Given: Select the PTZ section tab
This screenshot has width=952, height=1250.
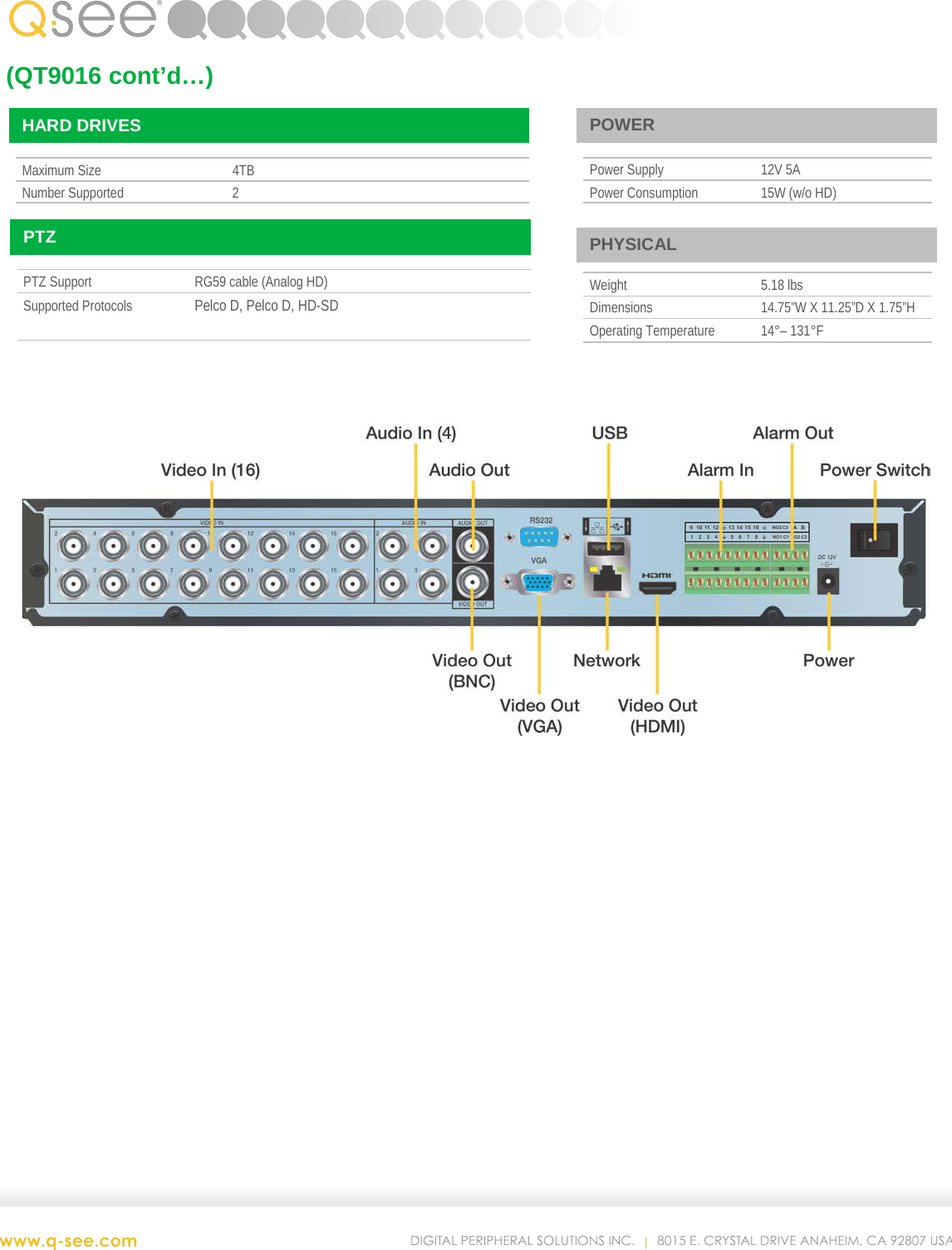Looking at the screenshot, I should coord(270,237).
